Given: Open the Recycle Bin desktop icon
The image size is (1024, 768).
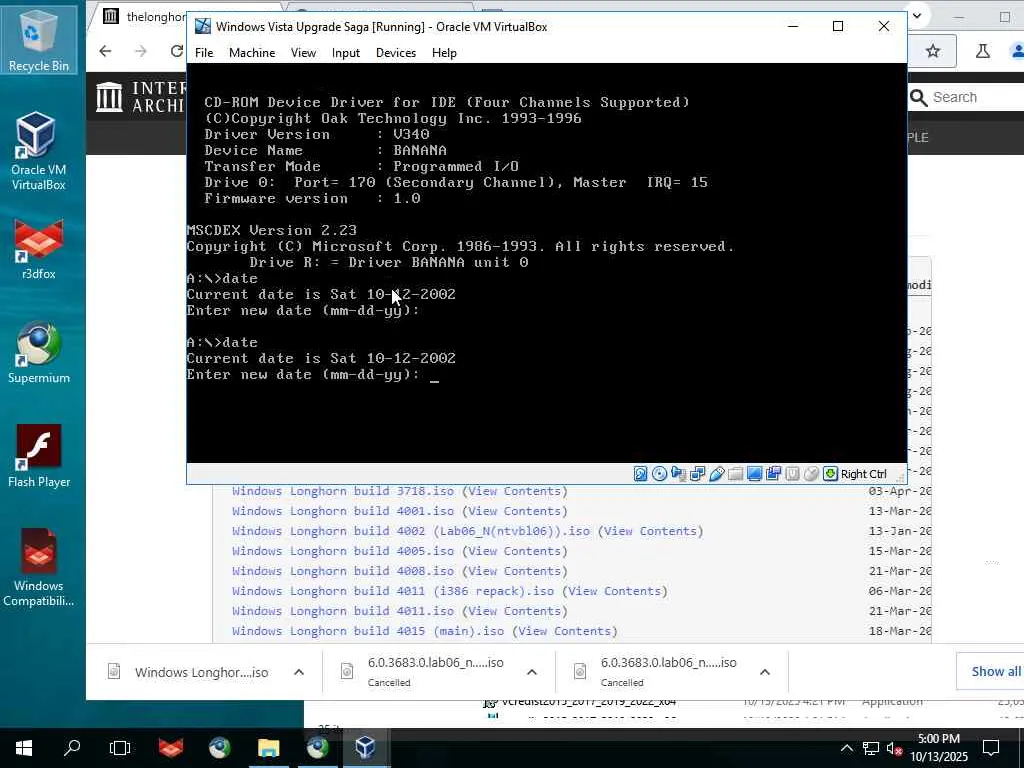Looking at the screenshot, I should coord(39,39).
